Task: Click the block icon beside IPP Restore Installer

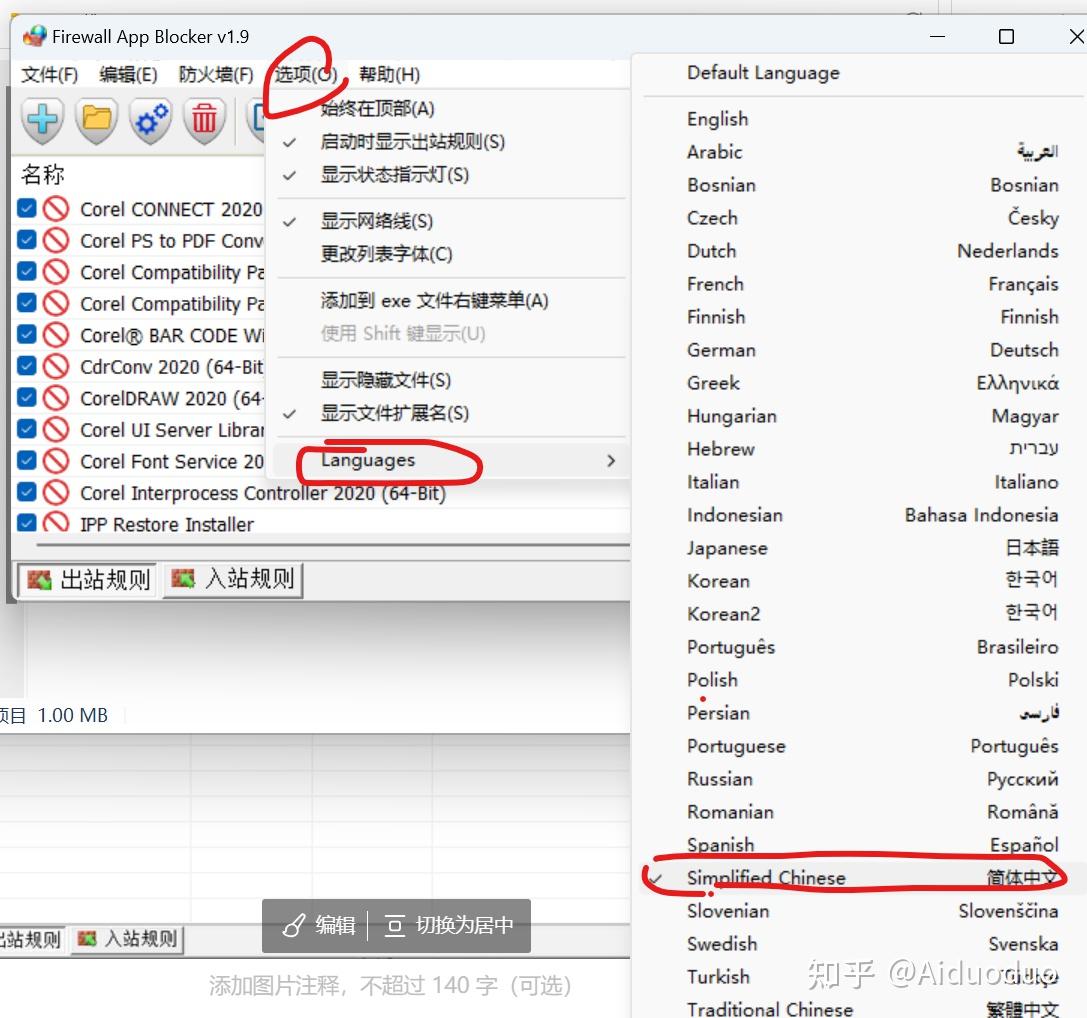Action: tap(55, 524)
